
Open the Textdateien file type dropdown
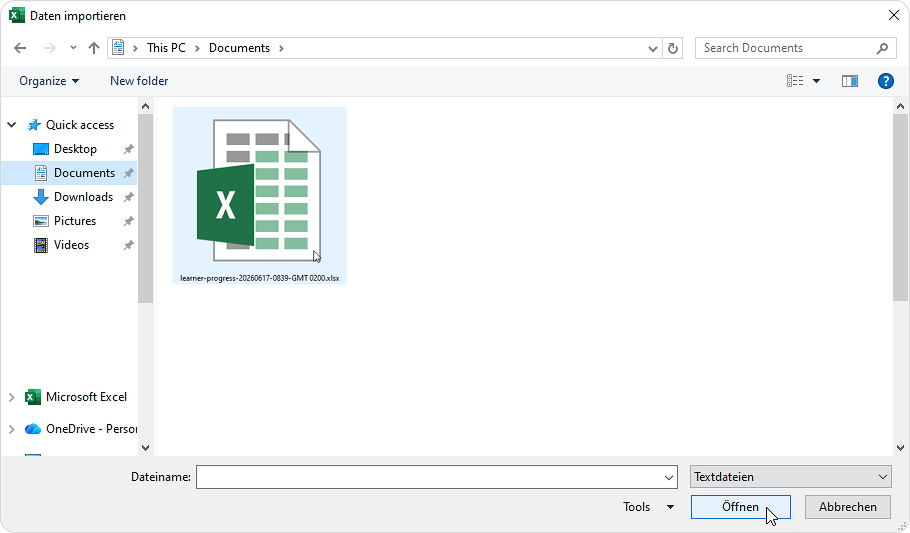point(790,477)
